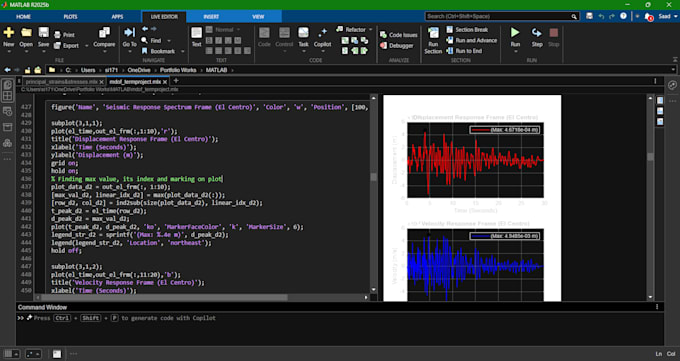Click the top sidebar panel icon at left edge
Image resolution: width=680 pixels, height=361 pixels.
7,85
